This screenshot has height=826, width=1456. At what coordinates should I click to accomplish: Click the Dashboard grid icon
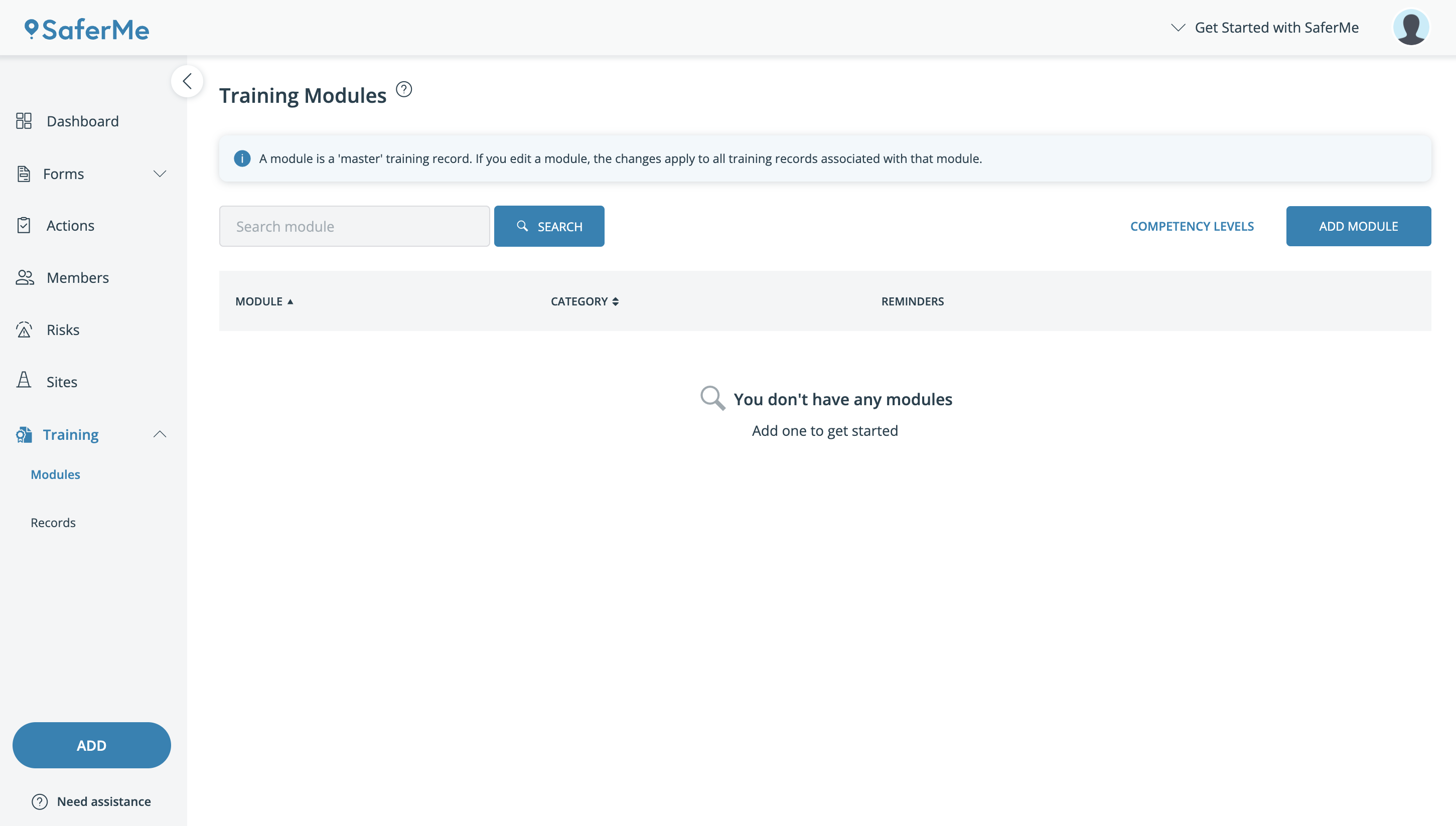point(24,121)
